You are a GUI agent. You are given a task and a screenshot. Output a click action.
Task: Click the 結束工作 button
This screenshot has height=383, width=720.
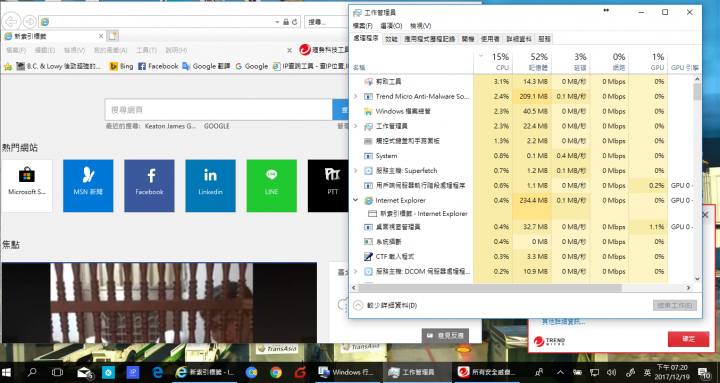point(675,305)
